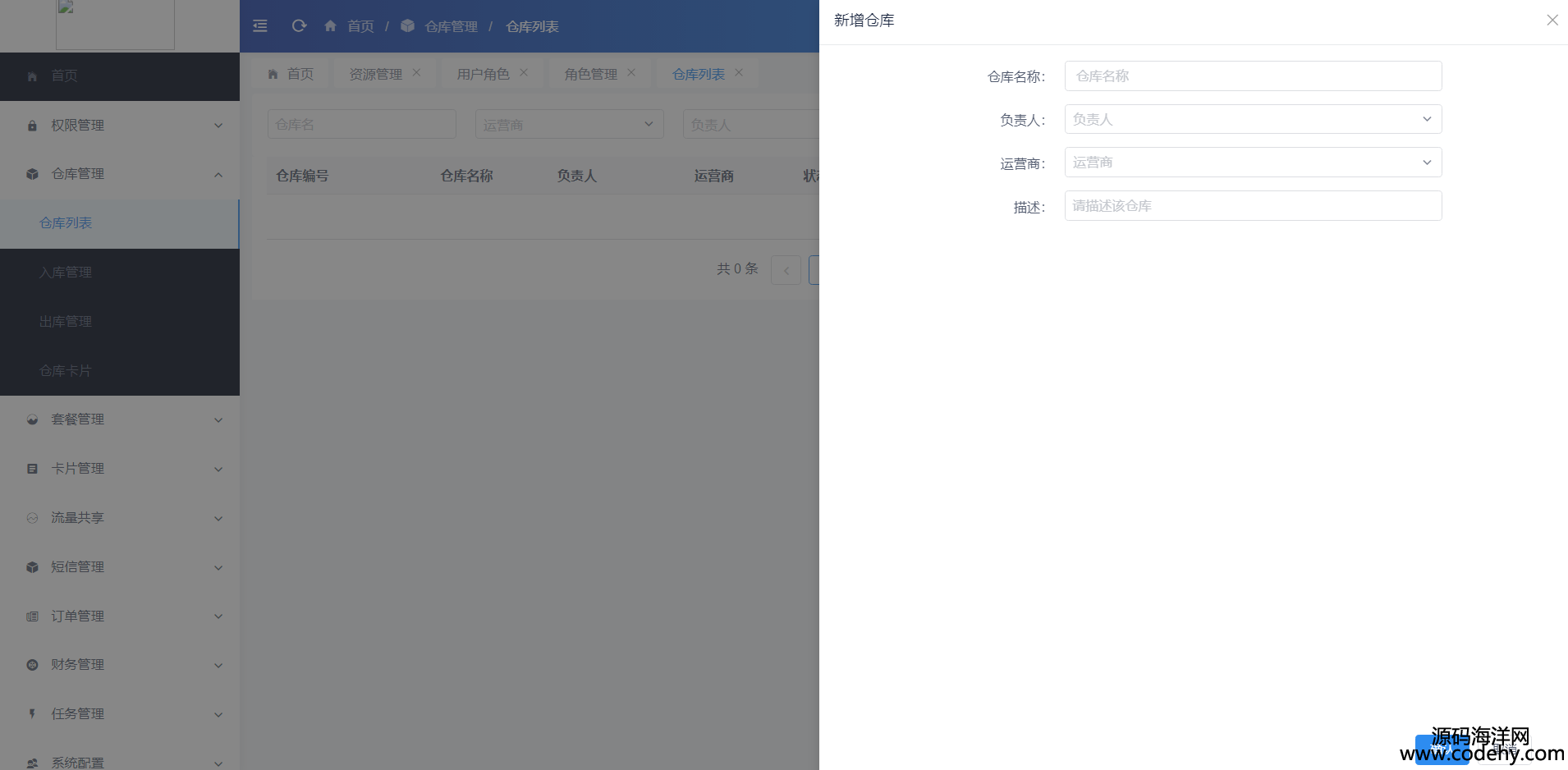Close the 新增仓库 drawer

(x=1552, y=20)
